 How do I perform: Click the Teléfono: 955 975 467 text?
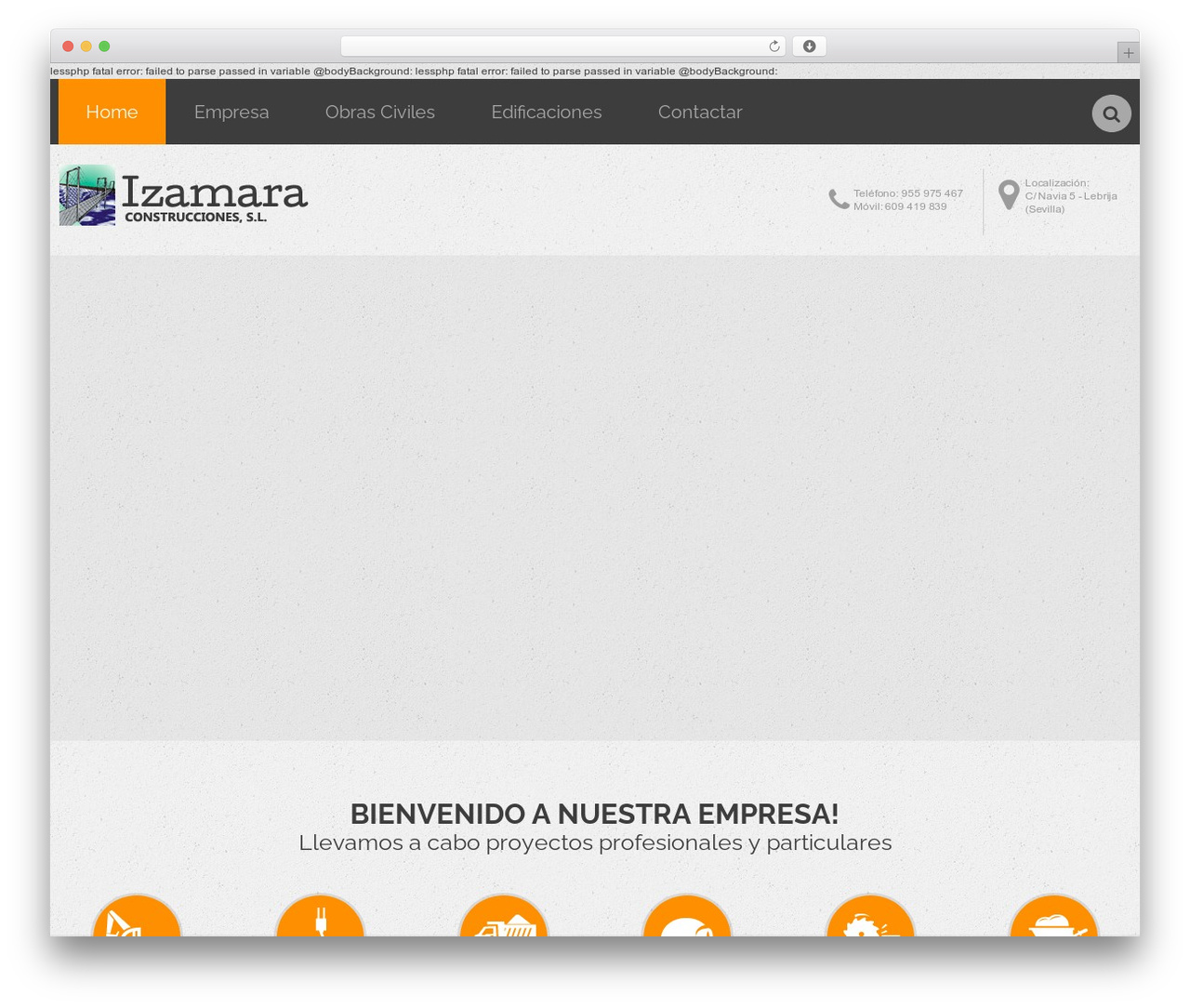[908, 193]
